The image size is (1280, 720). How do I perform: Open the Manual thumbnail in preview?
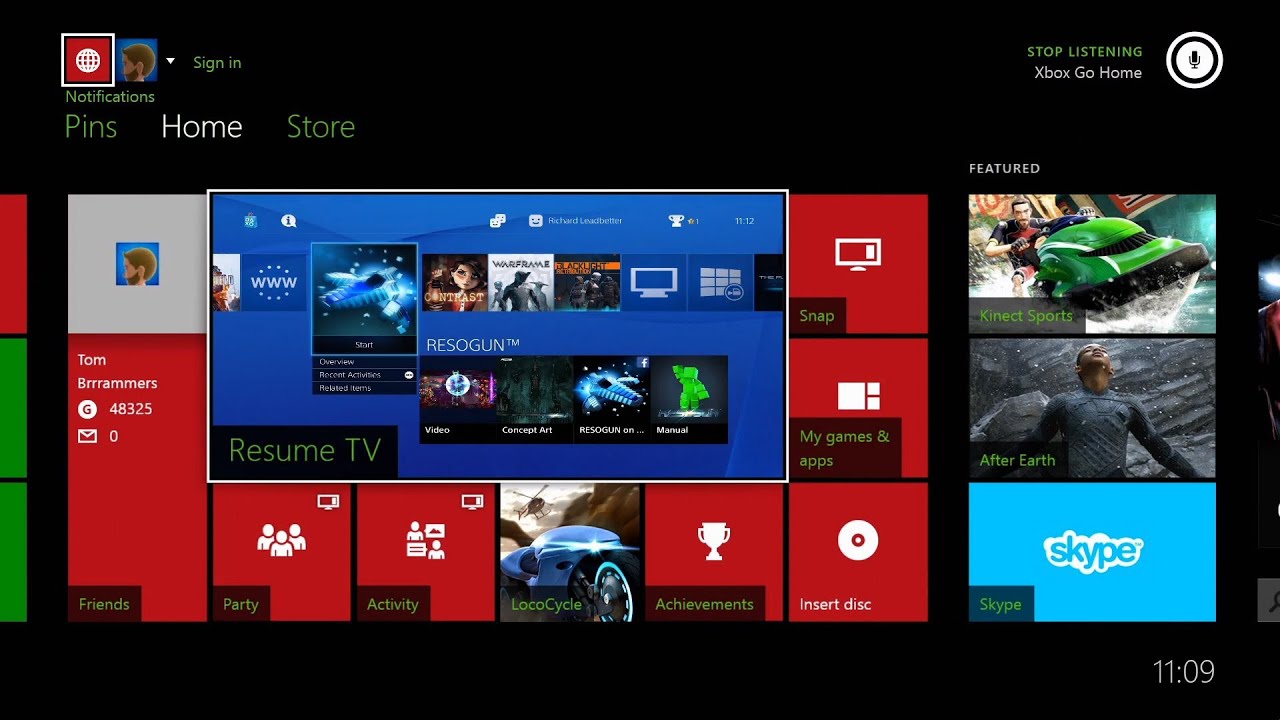point(689,399)
